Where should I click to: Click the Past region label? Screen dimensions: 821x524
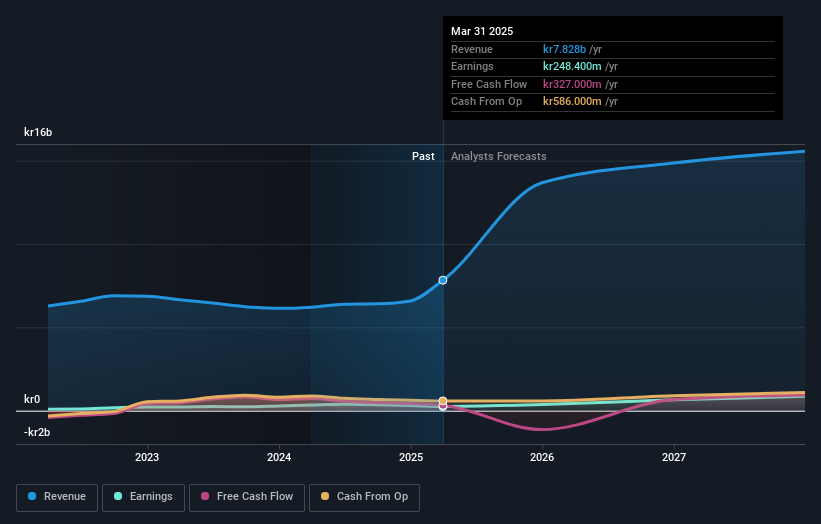coord(423,156)
